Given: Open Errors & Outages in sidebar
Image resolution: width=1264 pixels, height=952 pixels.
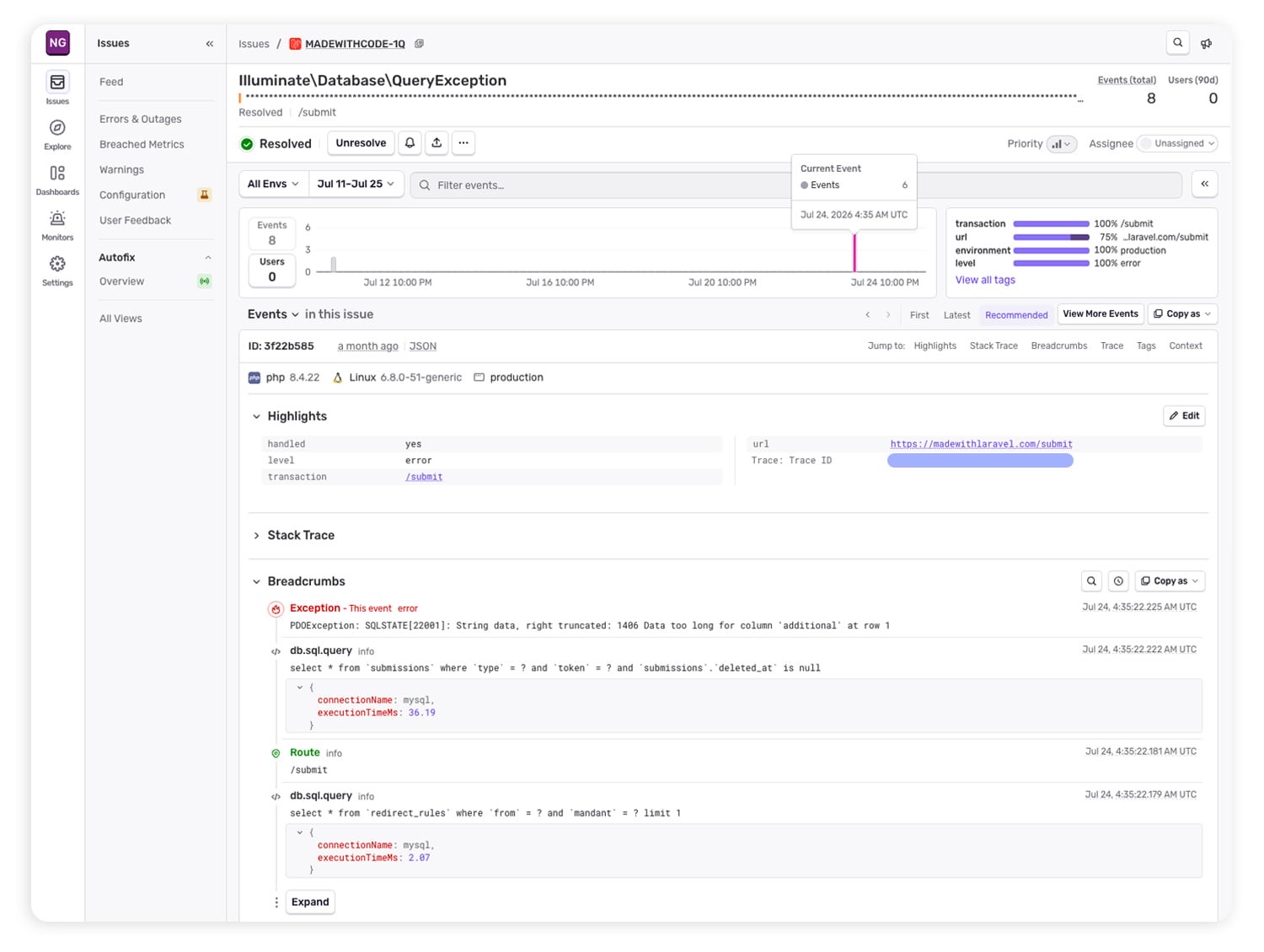Looking at the screenshot, I should pyautogui.click(x=141, y=120).
